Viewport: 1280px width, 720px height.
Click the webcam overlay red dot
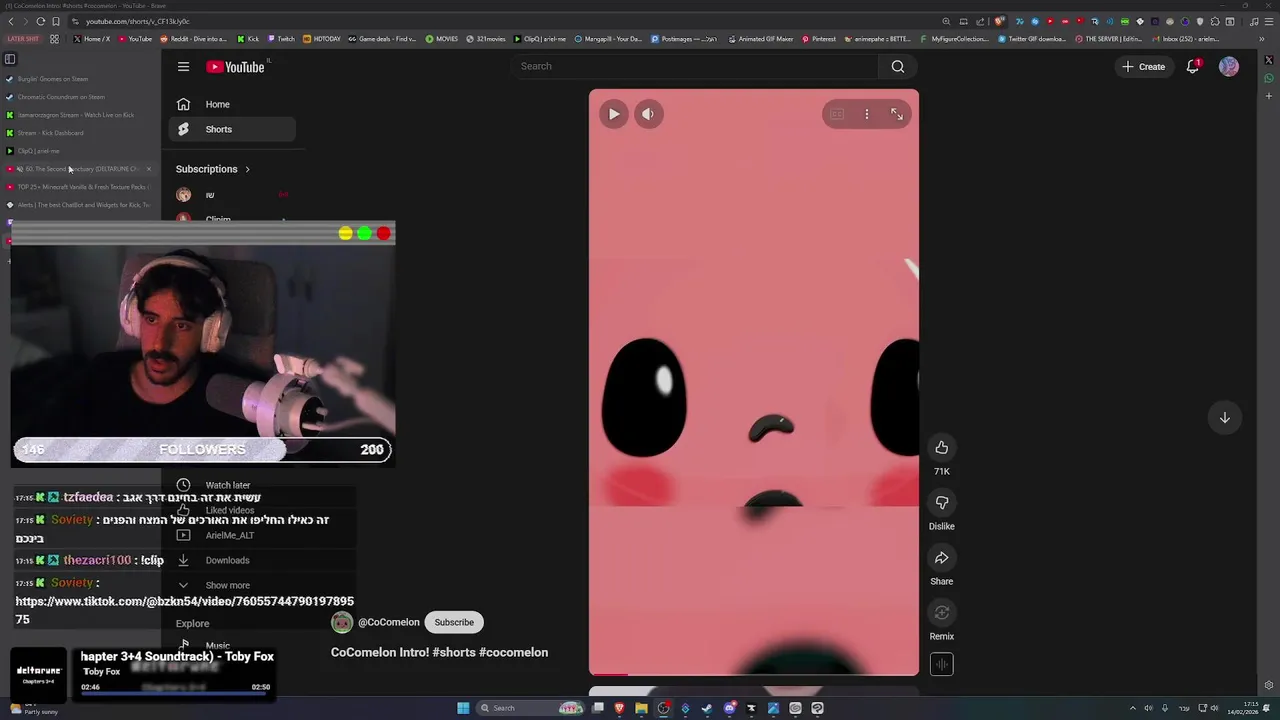point(384,233)
